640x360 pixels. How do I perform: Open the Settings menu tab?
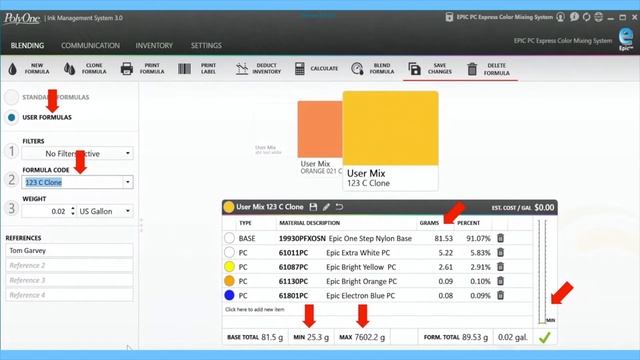(207, 45)
